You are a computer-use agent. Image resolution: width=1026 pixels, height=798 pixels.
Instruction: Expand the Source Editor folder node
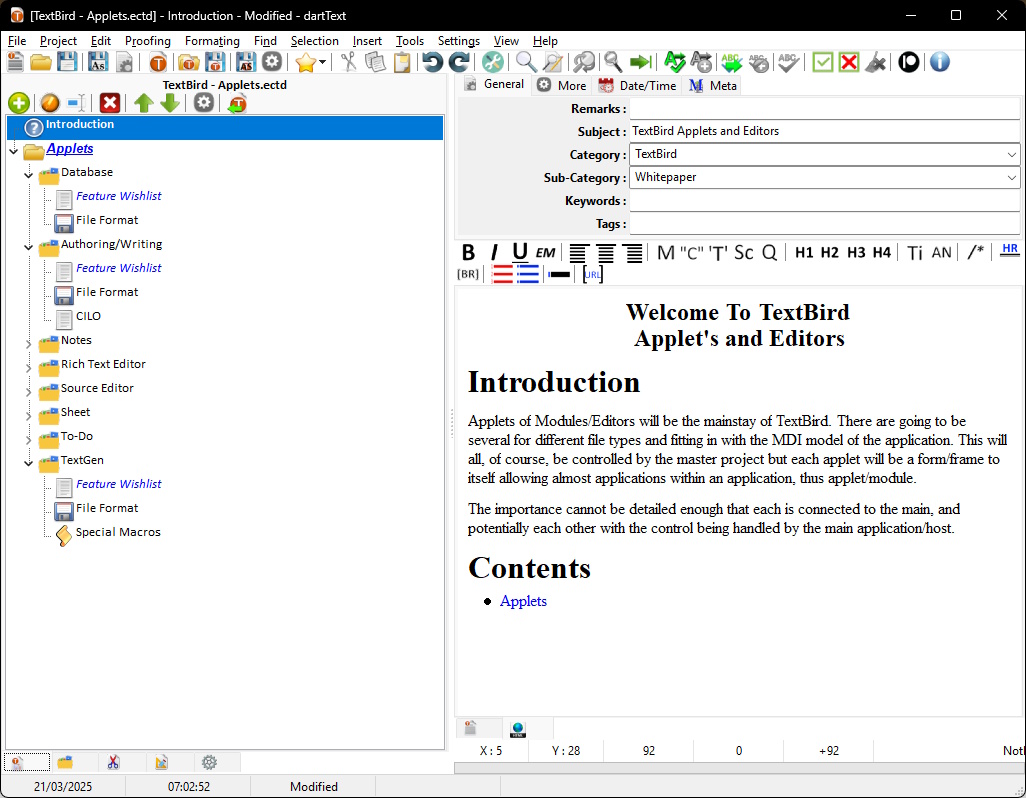(29, 391)
